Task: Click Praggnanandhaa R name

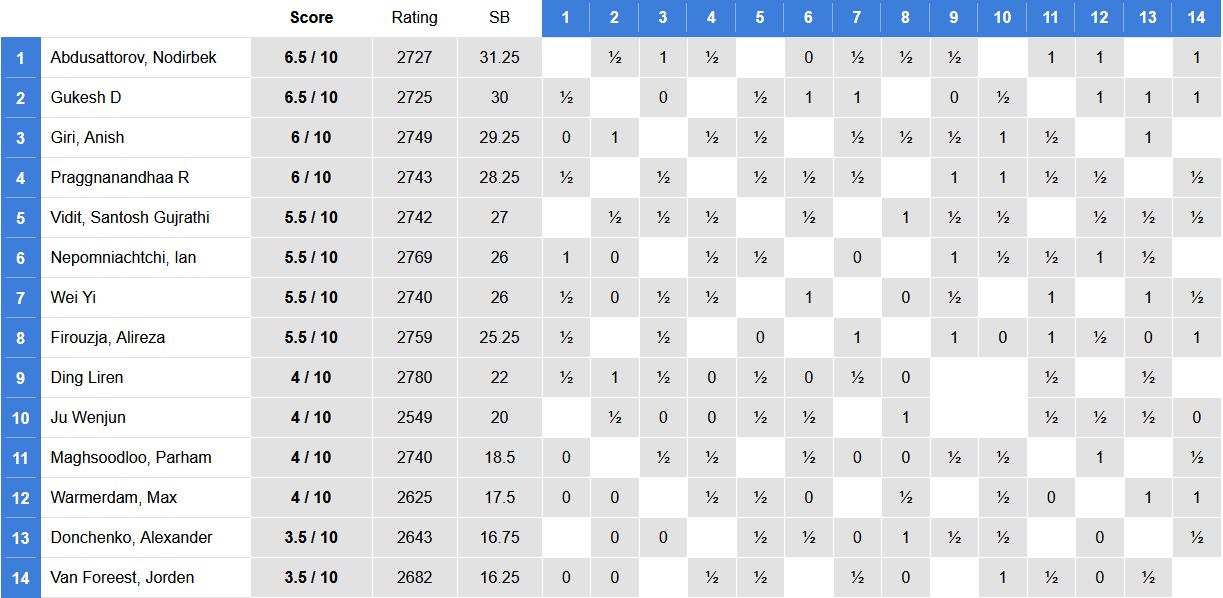Action: pos(120,177)
